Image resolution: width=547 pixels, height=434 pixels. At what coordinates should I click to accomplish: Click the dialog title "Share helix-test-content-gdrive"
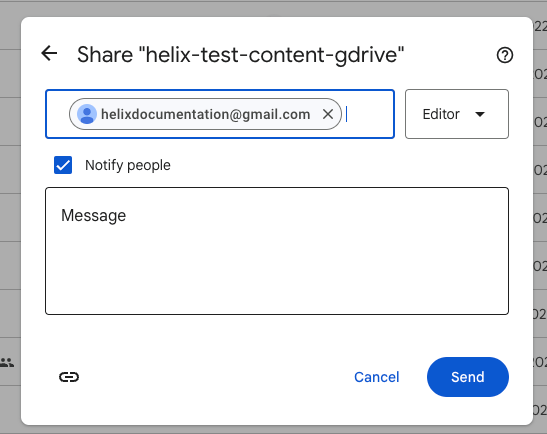click(240, 55)
